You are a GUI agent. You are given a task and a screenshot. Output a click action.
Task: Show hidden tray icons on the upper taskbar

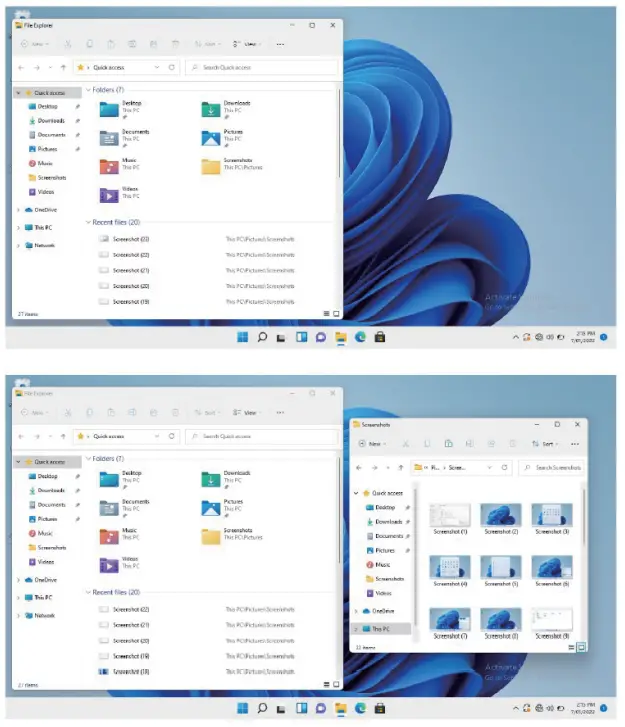(x=516, y=337)
